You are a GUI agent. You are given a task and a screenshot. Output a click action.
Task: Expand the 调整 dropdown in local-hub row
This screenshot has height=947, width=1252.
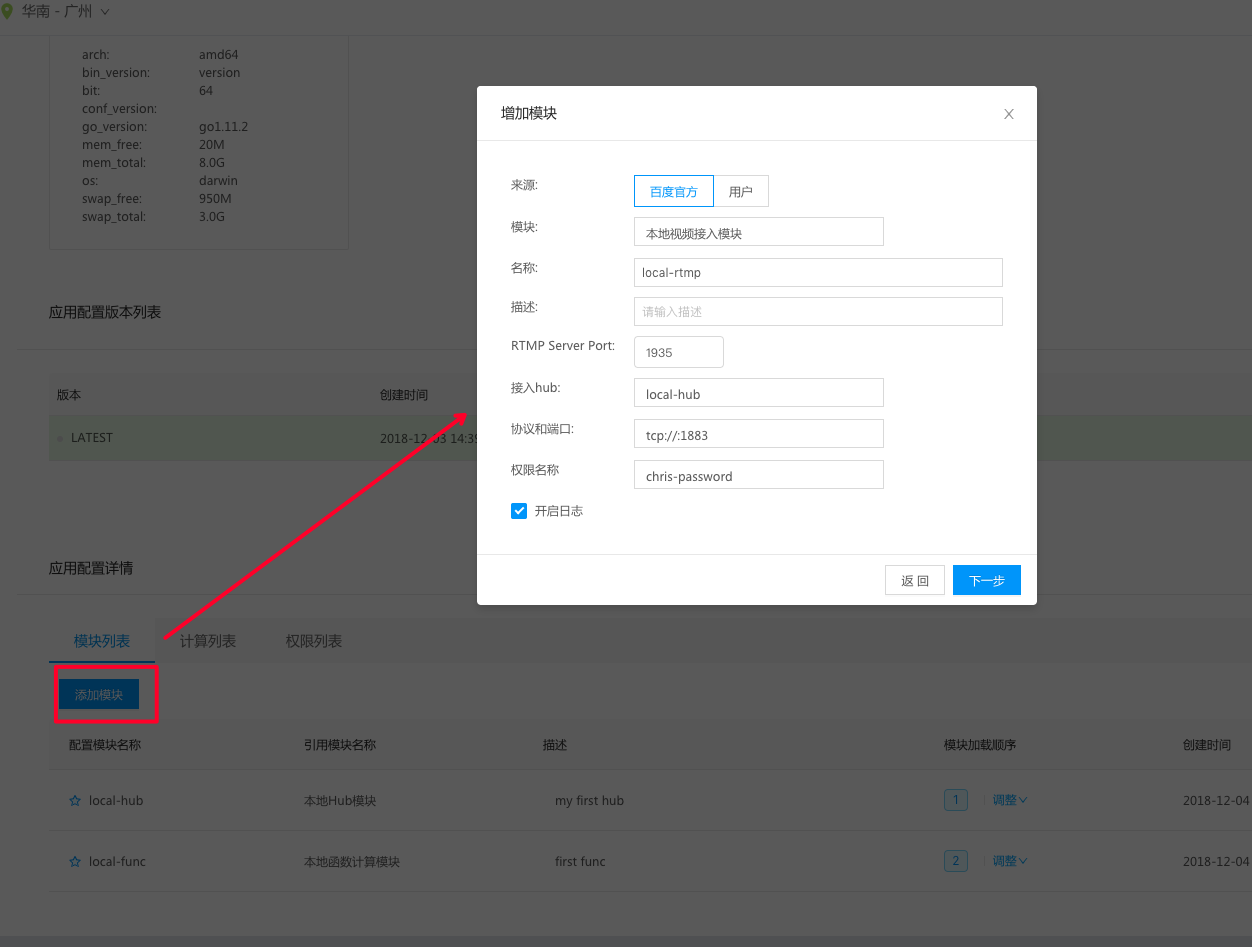pos(1009,800)
